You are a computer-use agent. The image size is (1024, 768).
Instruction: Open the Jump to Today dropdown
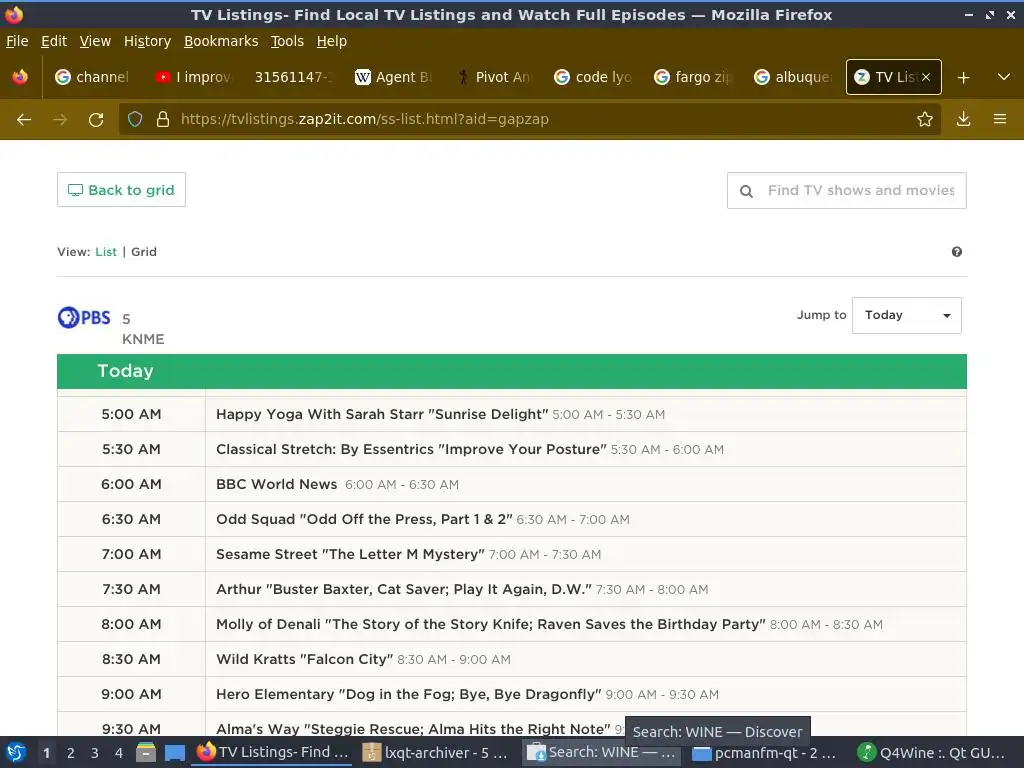(x=906, y=315)
